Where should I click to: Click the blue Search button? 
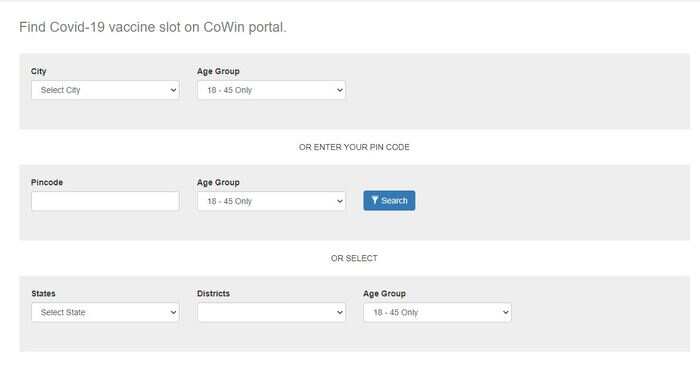[x=389, y=201]
